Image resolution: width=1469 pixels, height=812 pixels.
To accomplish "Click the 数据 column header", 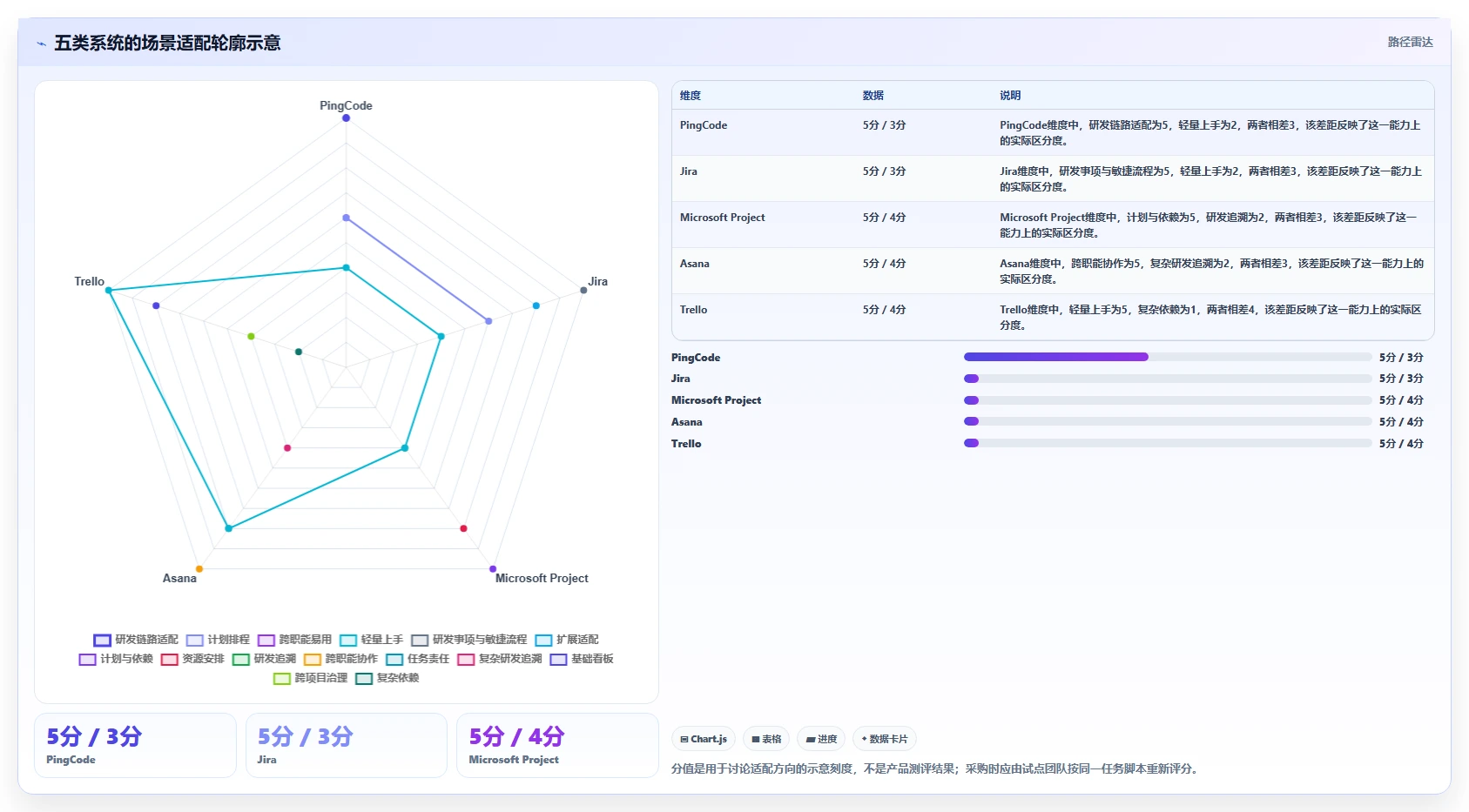I will tap(873, 96).
